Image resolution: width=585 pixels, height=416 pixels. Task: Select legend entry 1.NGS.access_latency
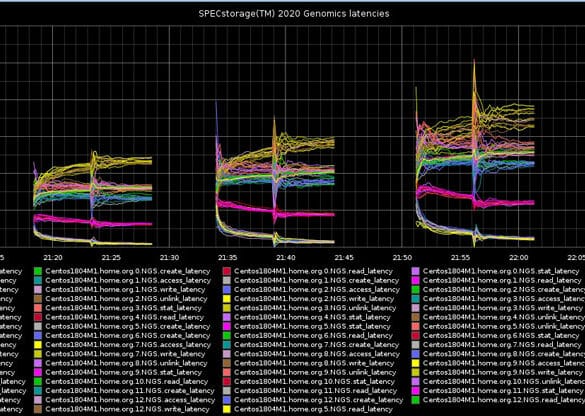click(x=128, y=280)
